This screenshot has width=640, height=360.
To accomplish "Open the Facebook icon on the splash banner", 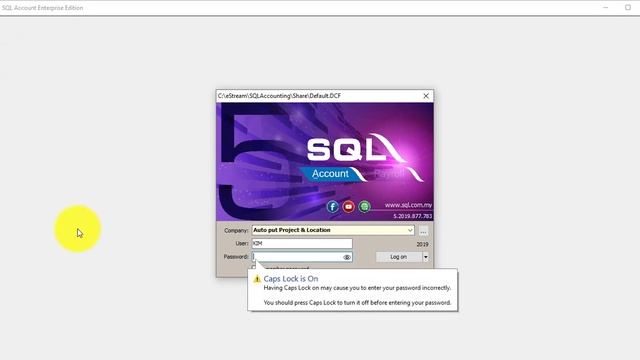I will (333, 207).
